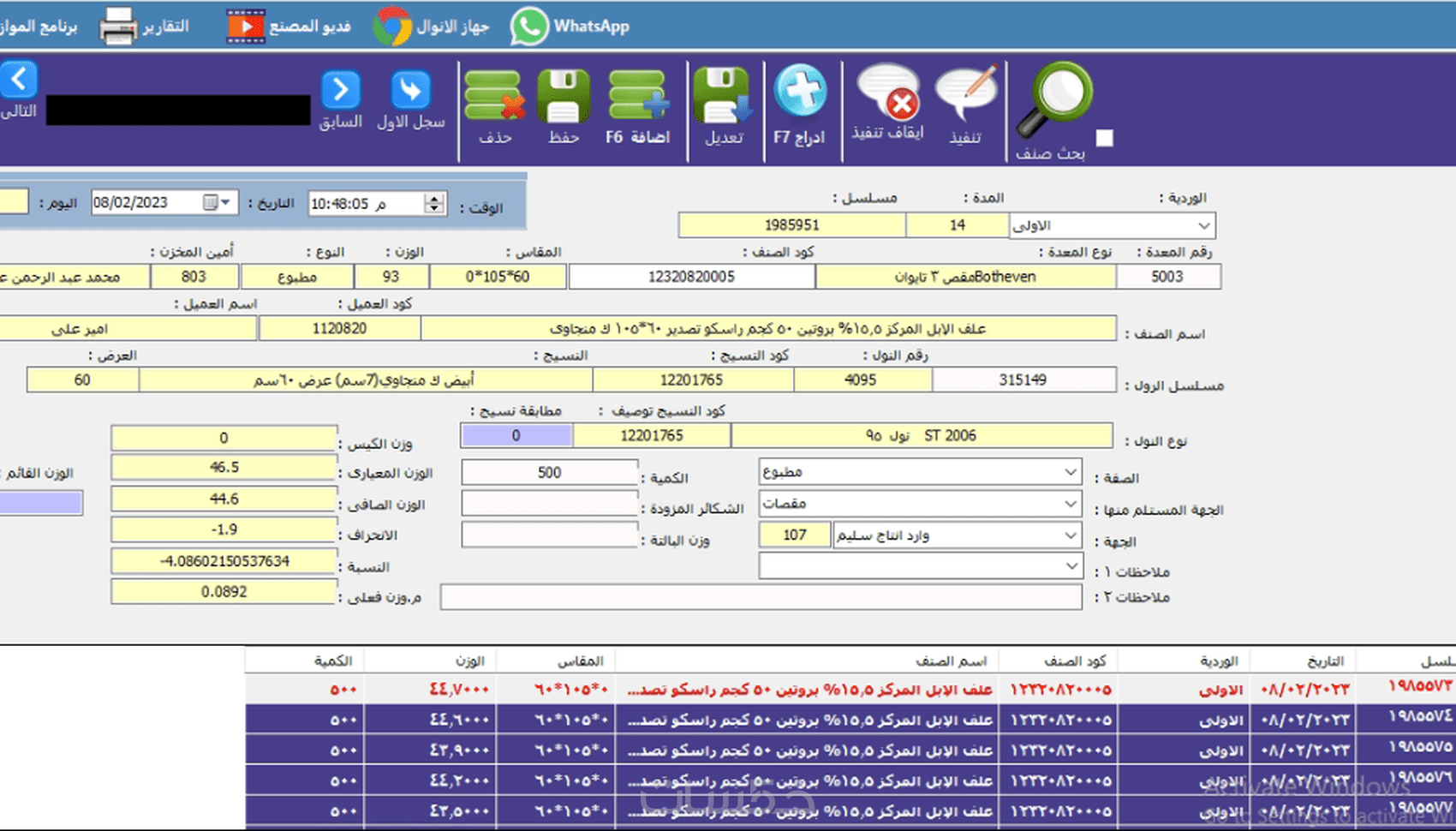Screen dimensions: 1456x831
Task: Click the وزن الكيس field showing 0
Action: click(x=224, y=438)
